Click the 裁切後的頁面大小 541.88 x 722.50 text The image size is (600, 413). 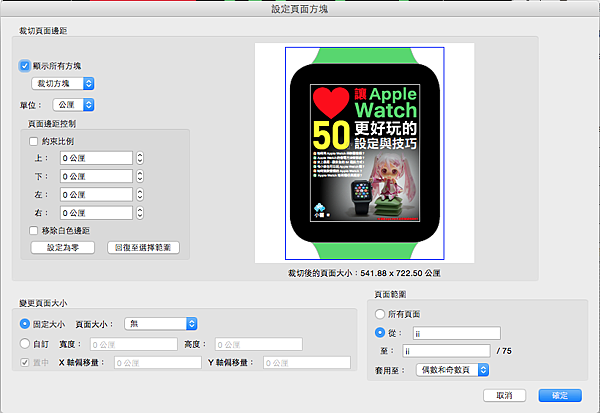click(364, 273)
